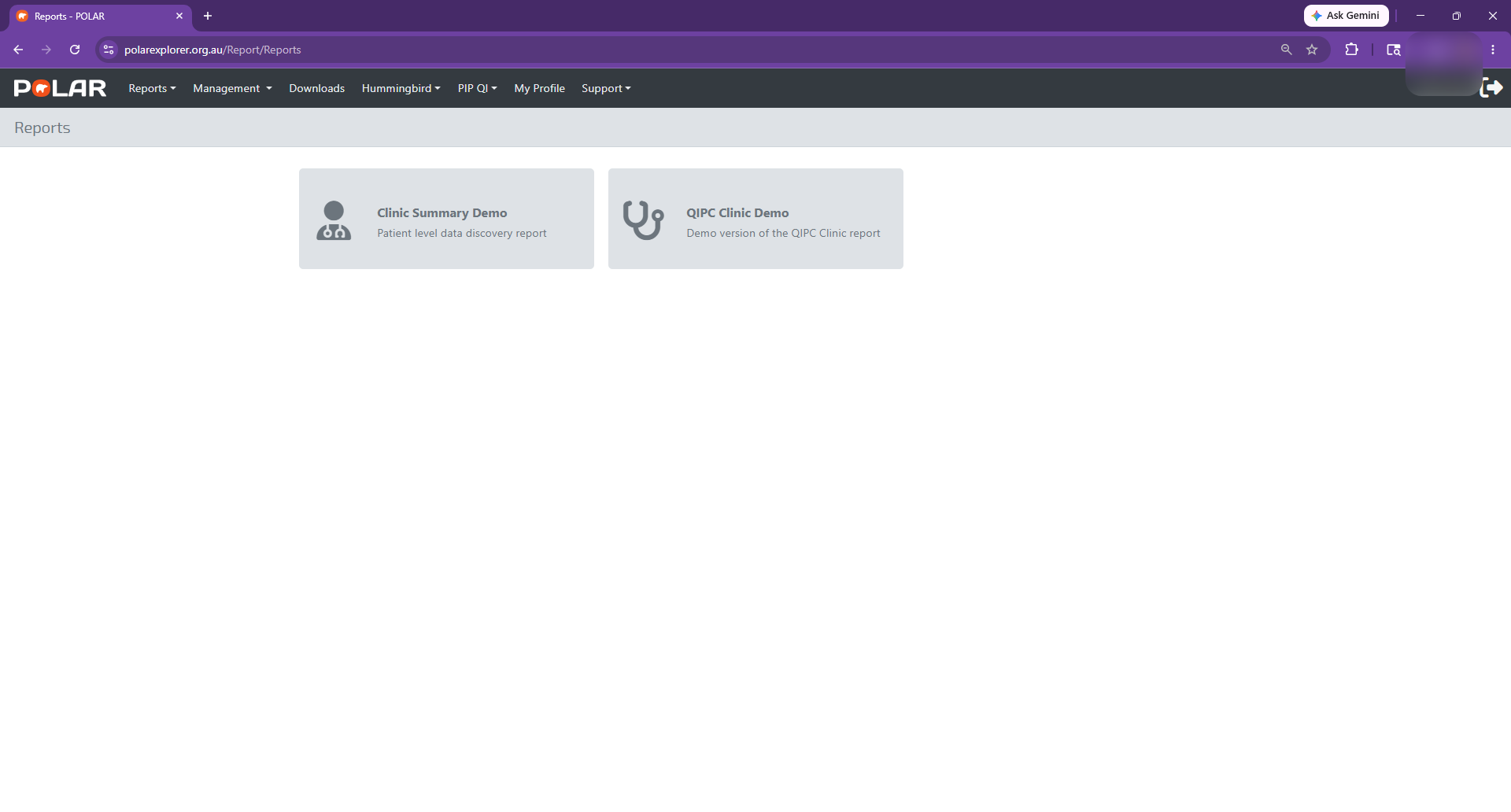Open the browser extensions puzzle icon
The width and height of the screenshot is (1511, 812).
[1352, 50]
